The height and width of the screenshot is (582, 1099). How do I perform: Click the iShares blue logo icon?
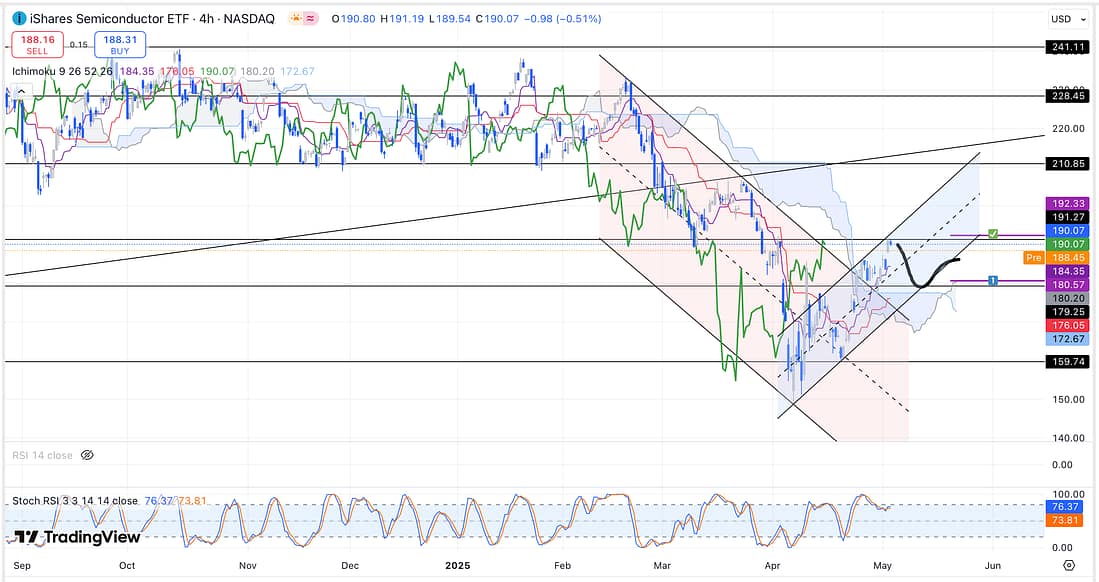pyautogui.click(x=20, y=19)
